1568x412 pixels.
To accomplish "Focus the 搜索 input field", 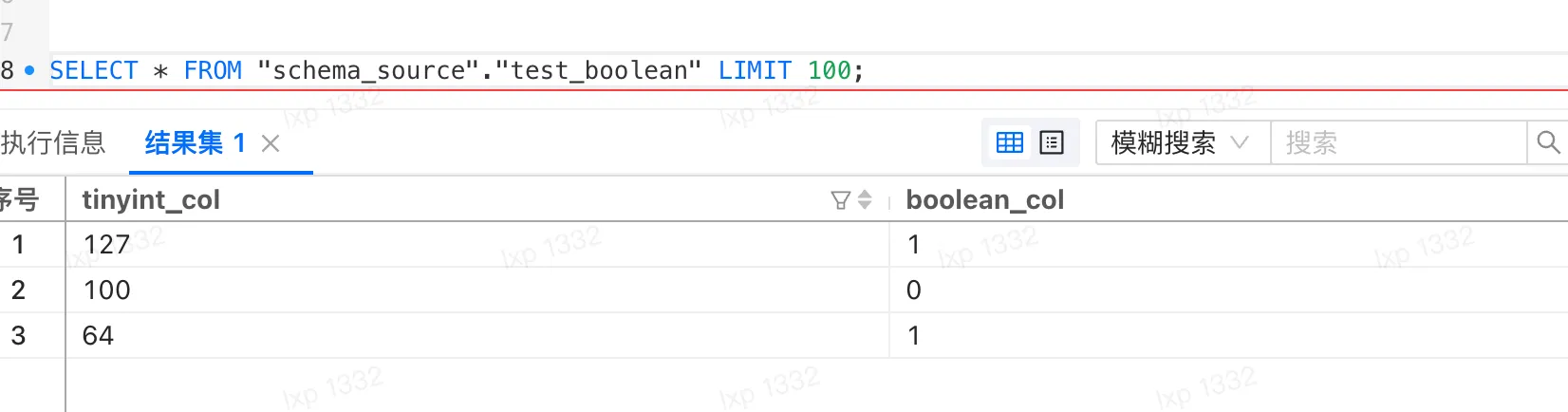I will click(1398, 142).
